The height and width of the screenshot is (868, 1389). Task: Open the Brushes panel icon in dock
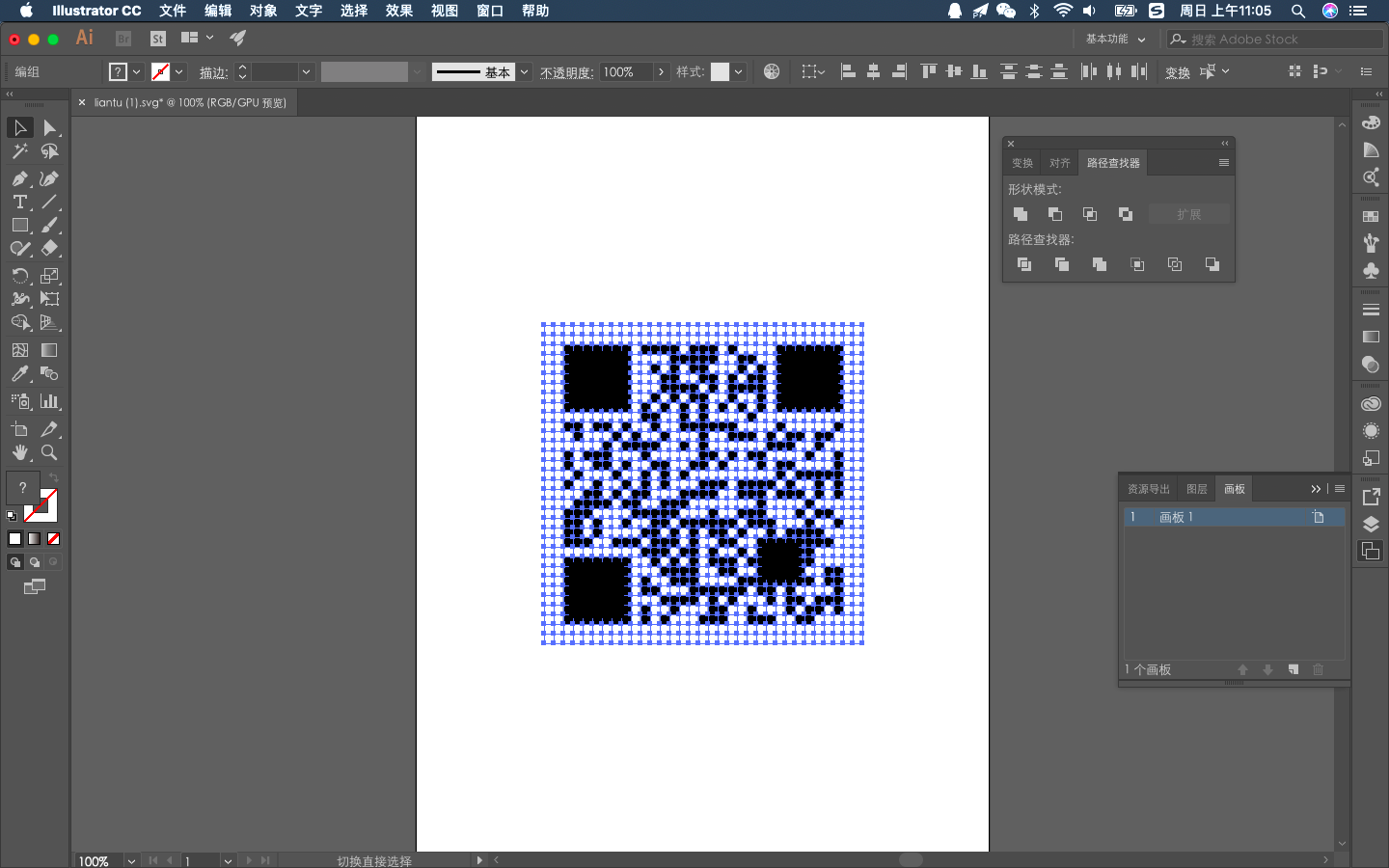pyautogui.click(x=1371, y=243)
